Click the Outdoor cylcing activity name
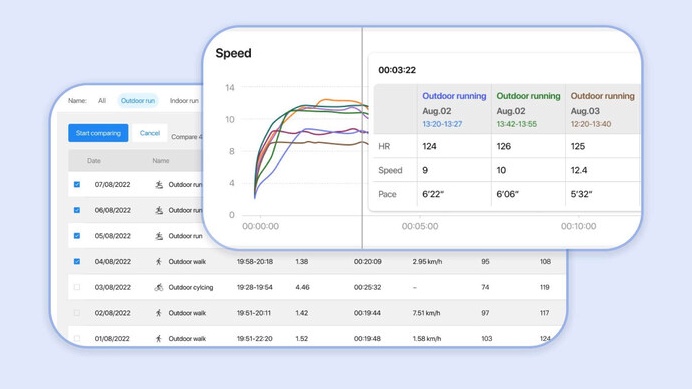 click(191, 287)
